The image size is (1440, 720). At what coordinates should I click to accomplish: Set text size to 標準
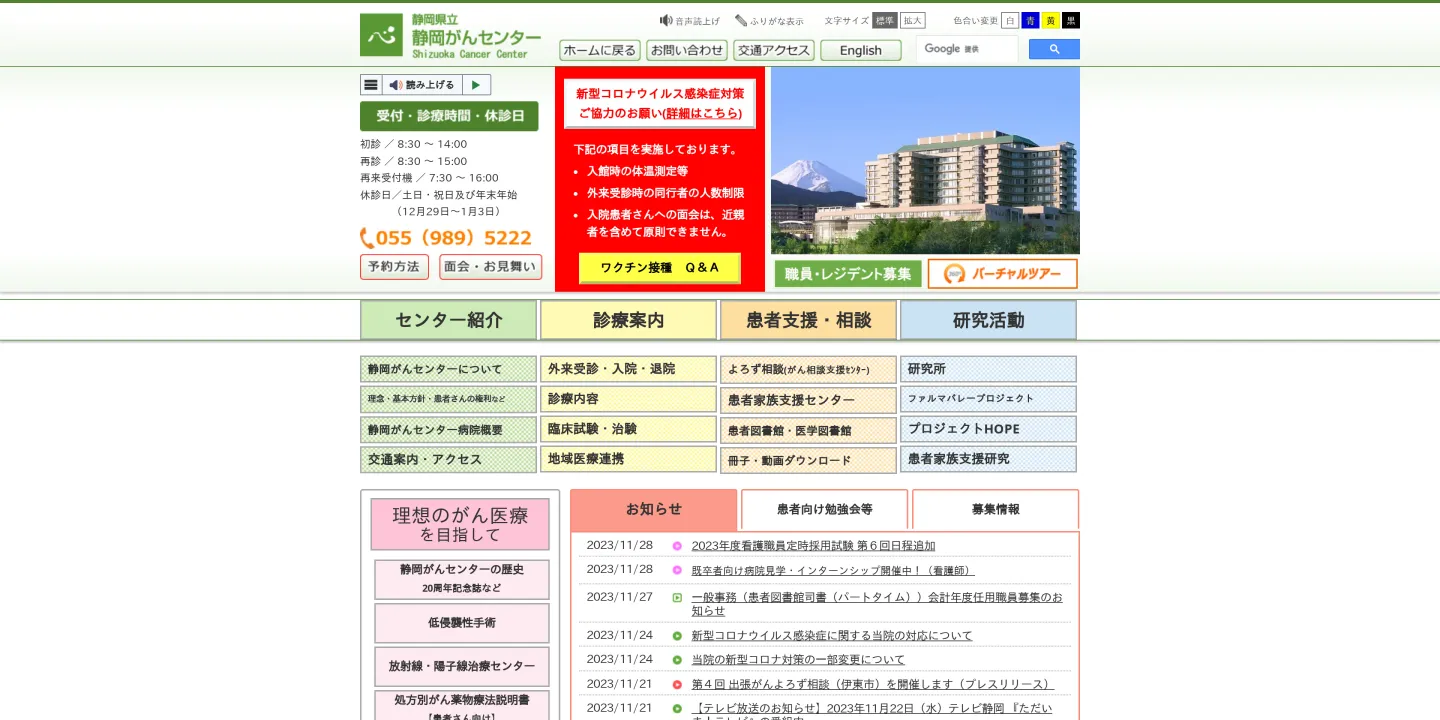point(885,20)
